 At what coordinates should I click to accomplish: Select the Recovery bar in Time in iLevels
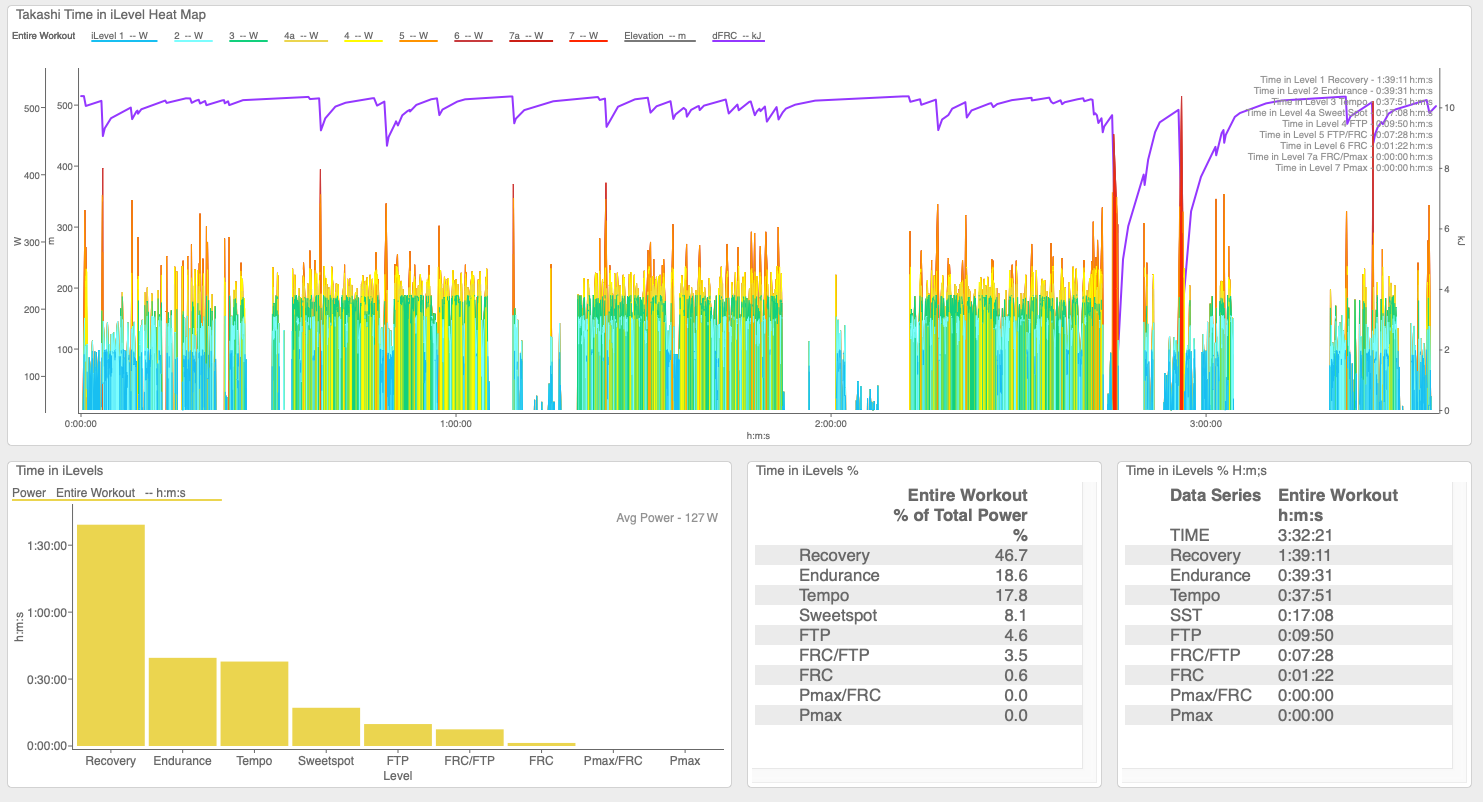point(111,635)
